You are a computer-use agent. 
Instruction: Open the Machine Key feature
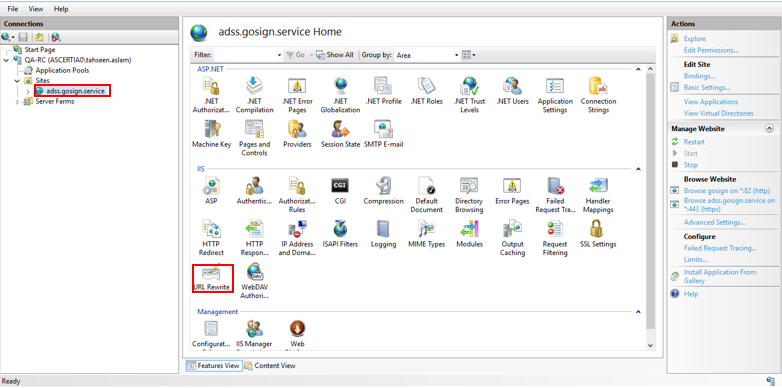click(x=211, y=134)
